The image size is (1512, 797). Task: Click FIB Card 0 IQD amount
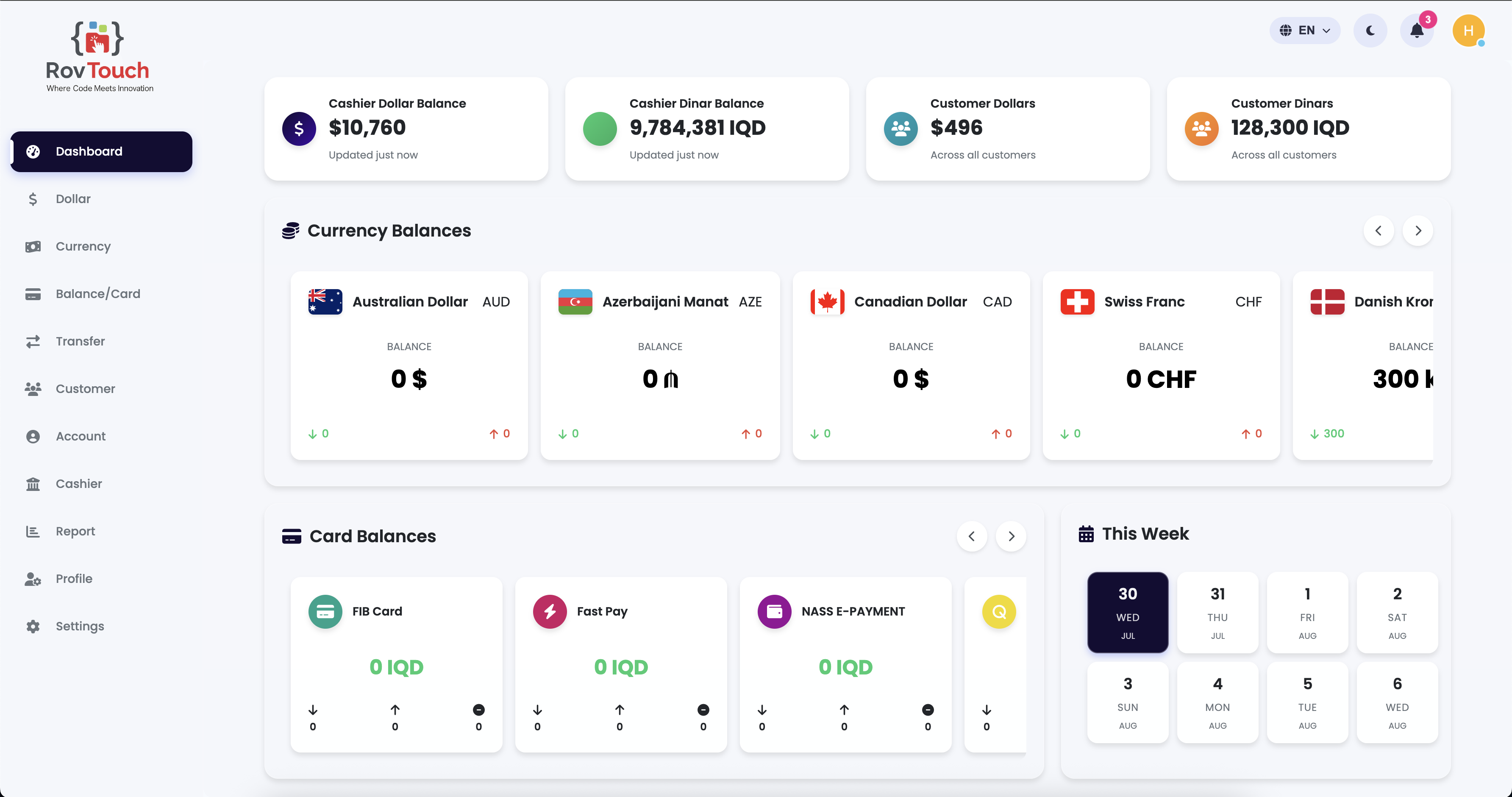tap(396, 667)
